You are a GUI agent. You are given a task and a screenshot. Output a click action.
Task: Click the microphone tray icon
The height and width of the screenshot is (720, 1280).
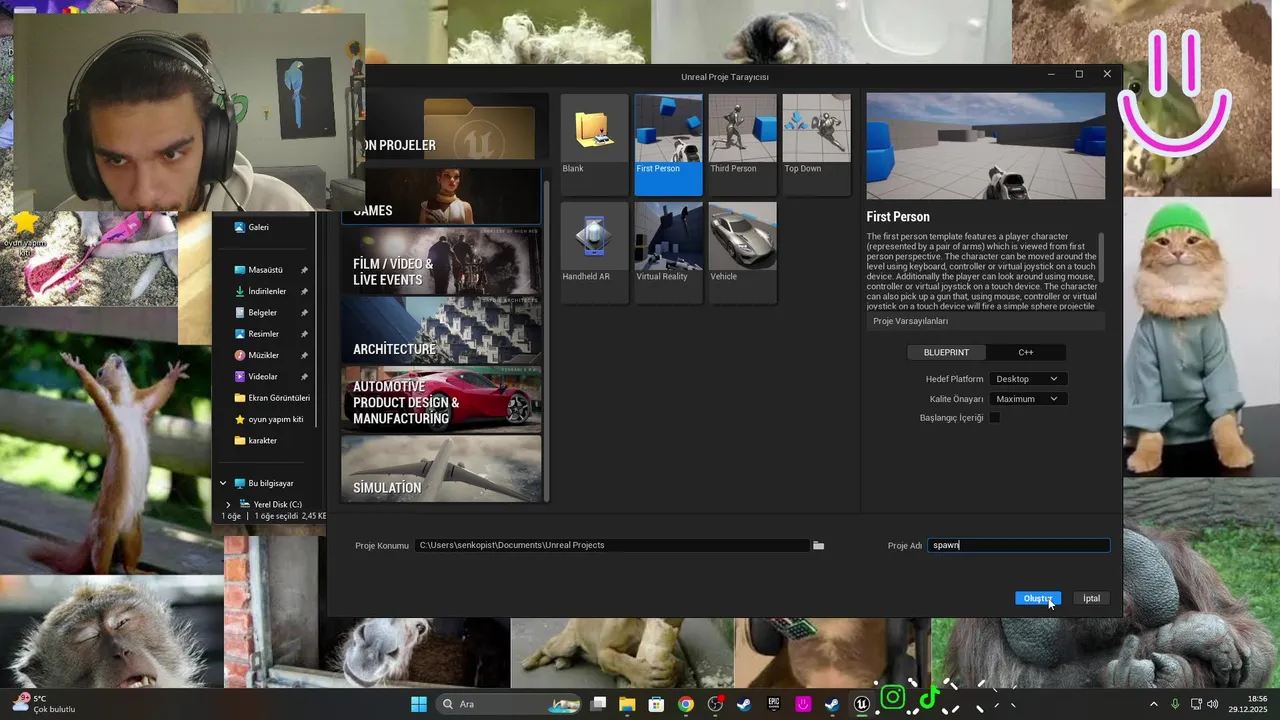coord(1175,704)
